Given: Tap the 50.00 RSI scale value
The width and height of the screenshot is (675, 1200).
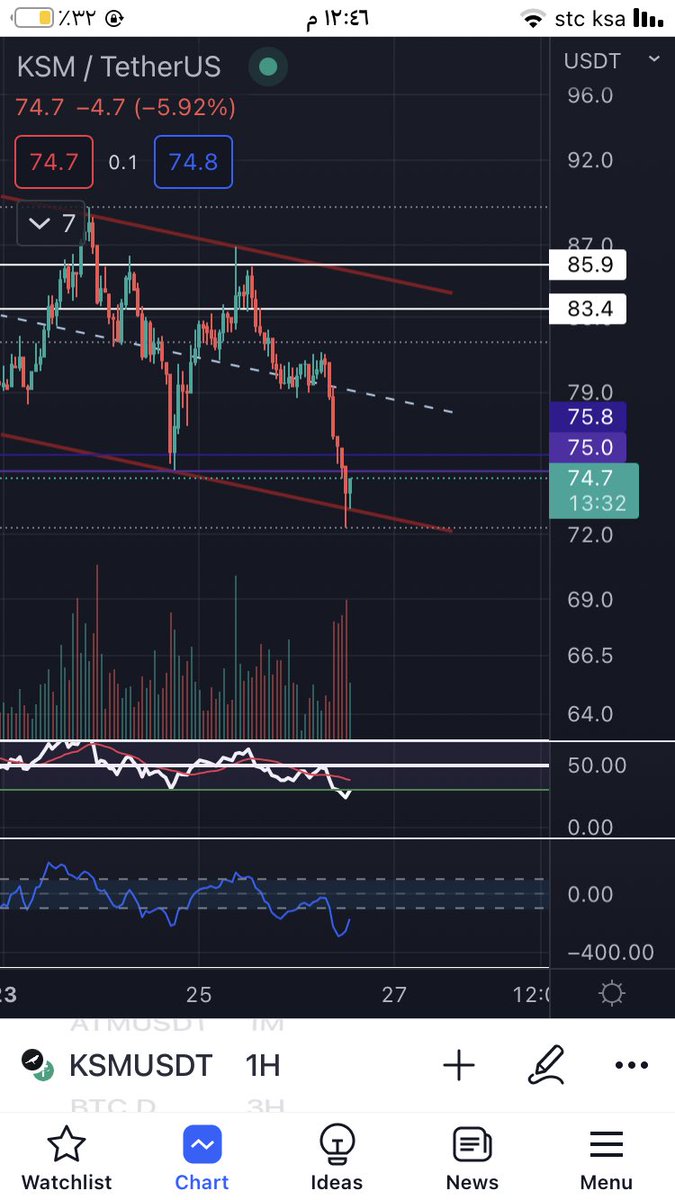Looking at the screenshot, I should [597, 766].
